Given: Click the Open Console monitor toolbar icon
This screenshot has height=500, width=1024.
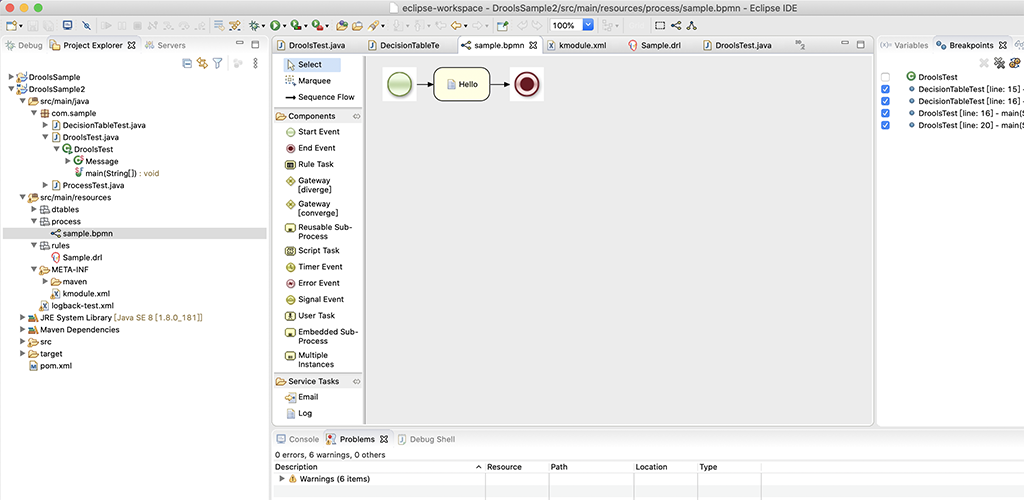Looking at the screenshot, I should (x=67, y=25).
